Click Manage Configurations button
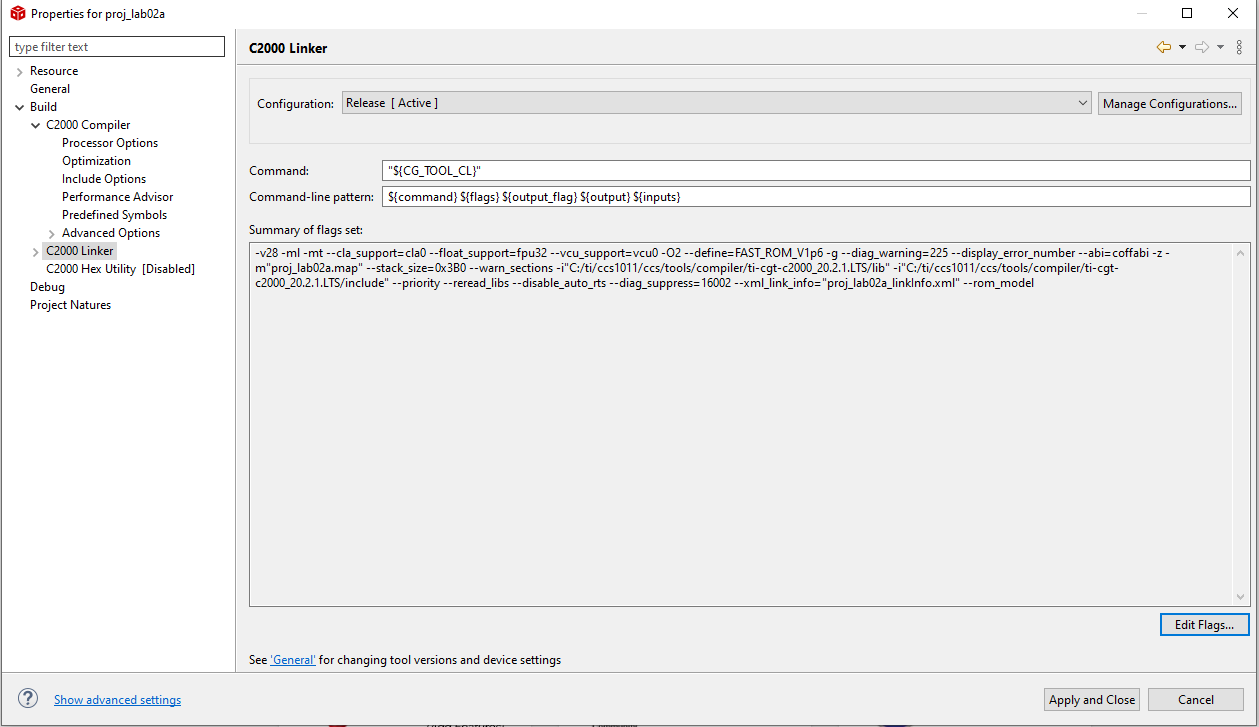This screenshot has height=727, width=1259. pos(1169,104)
